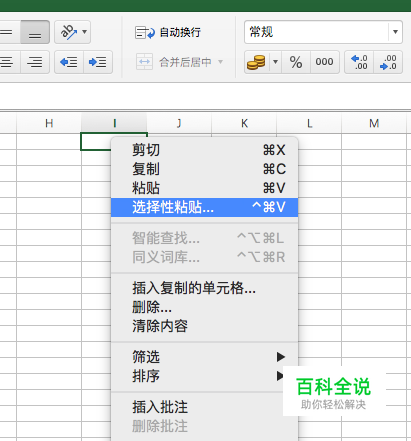Choose 粘贴 from context menu

(204, 188)
